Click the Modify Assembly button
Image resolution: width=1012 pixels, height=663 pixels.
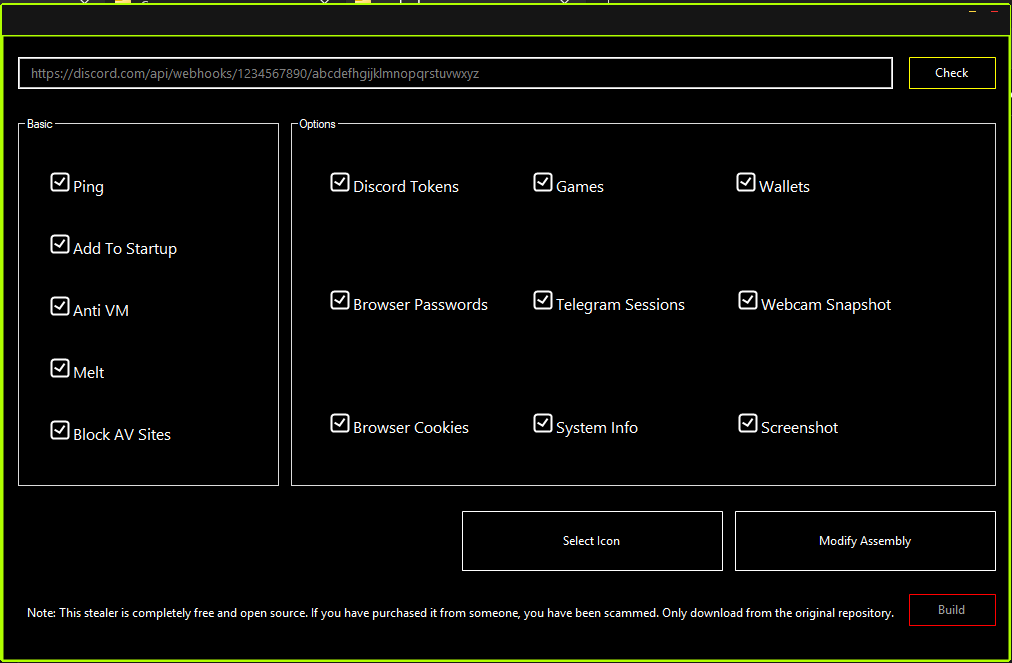(x=865, y=541)
